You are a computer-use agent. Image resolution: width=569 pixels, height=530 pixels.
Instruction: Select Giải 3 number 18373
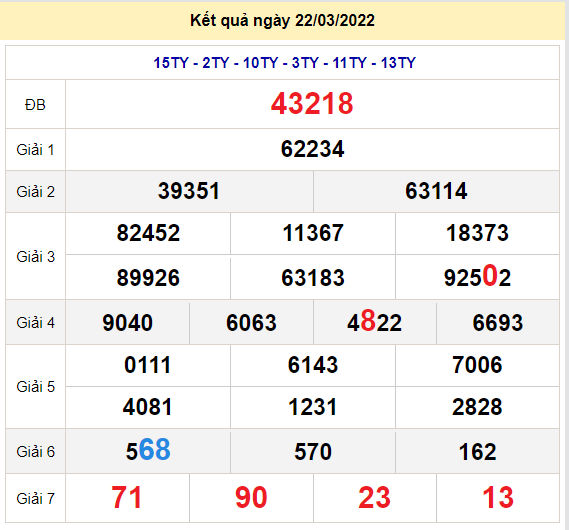coord(477,233)
